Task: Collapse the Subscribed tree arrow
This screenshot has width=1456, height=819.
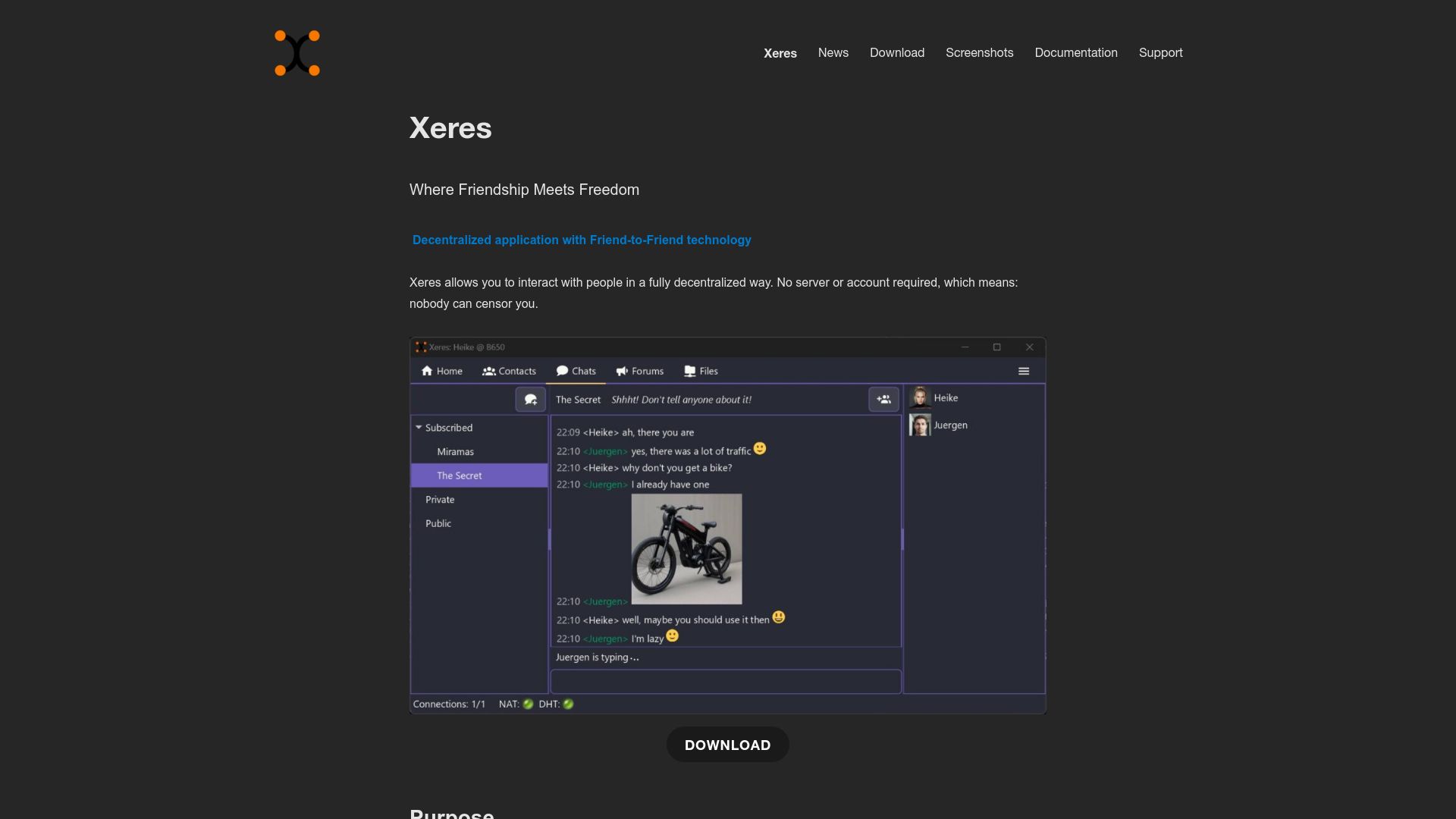Action: (x=419, y=428)
